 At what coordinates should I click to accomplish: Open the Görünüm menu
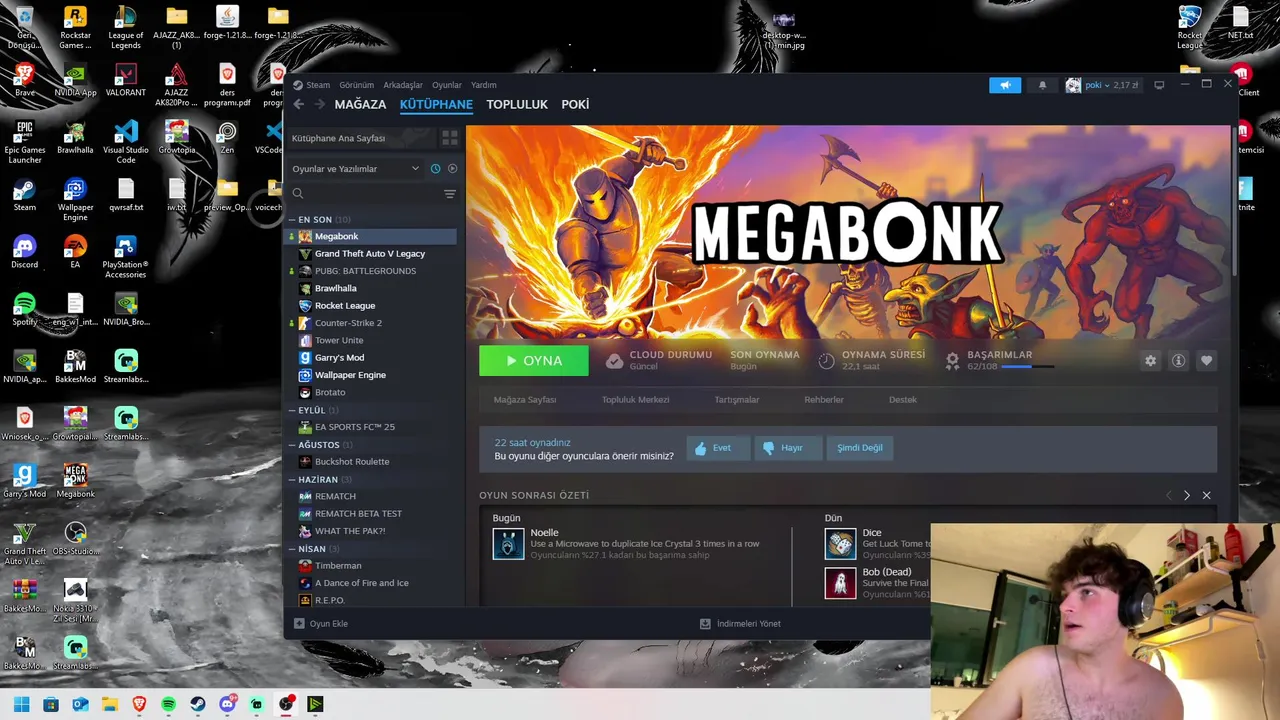356,85
